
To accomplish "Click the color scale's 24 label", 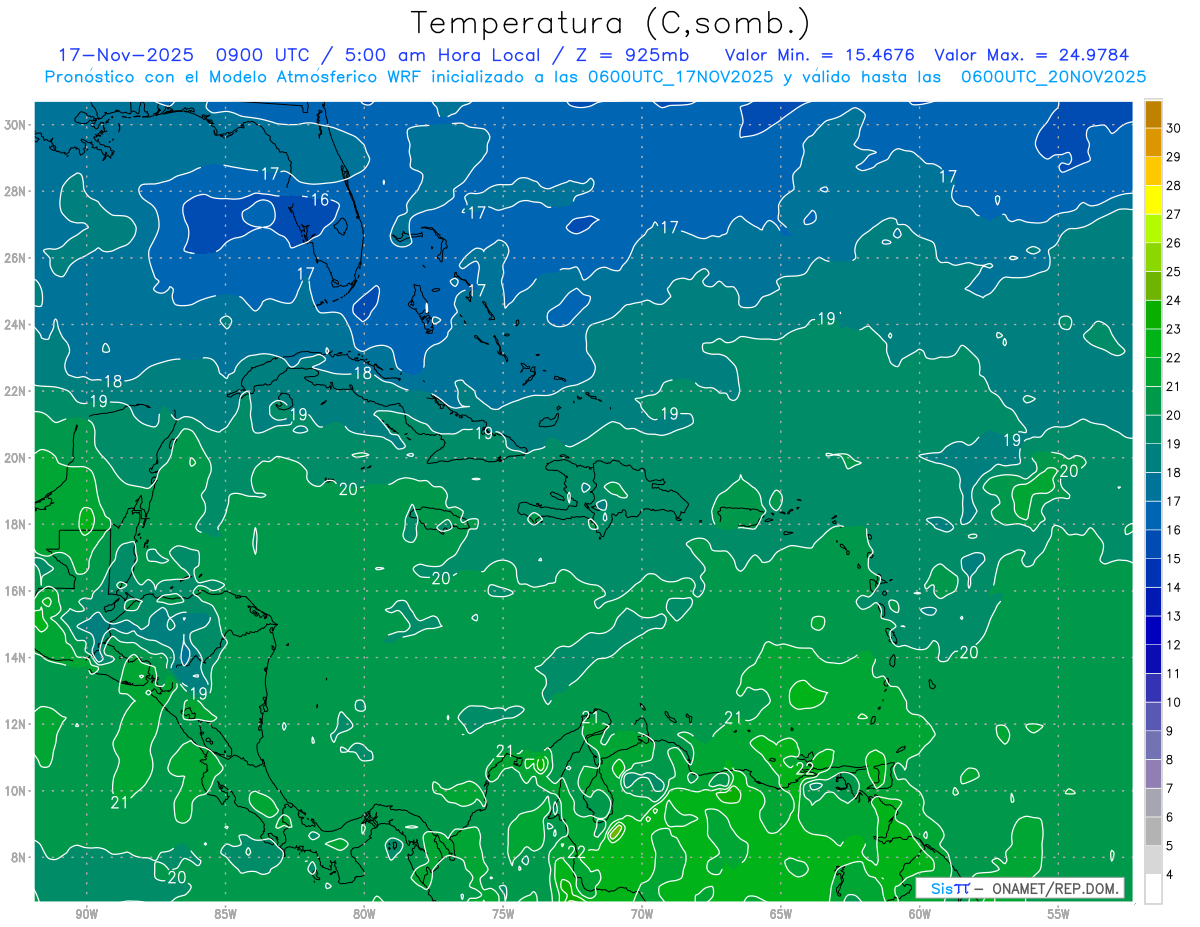I will click(x=1174, y=300).
